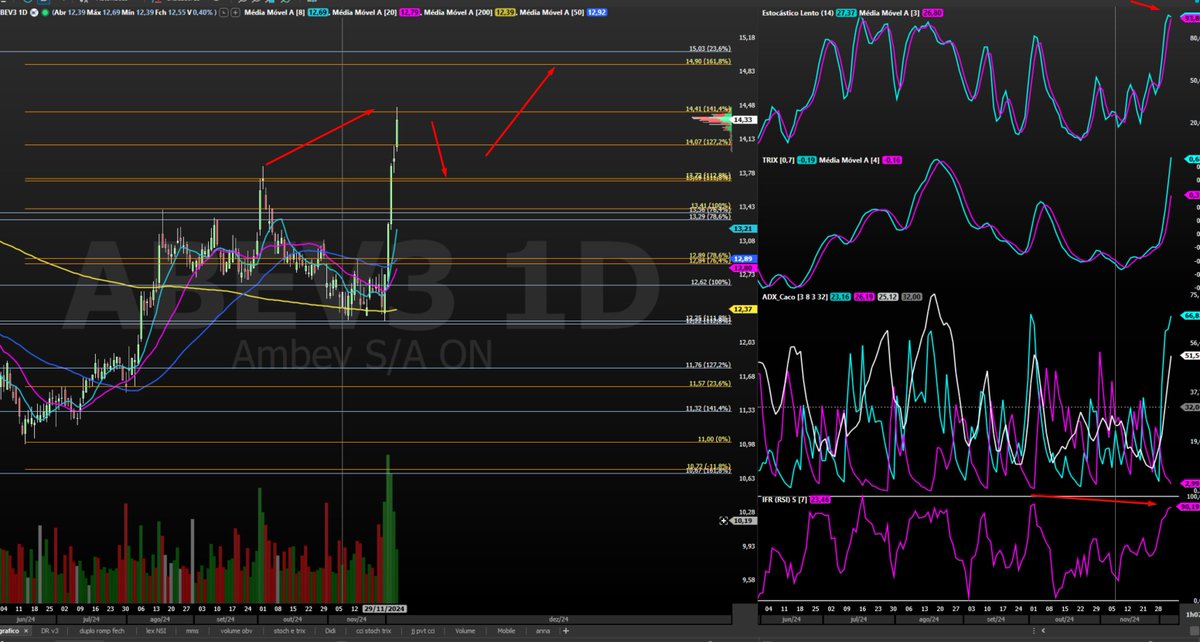1200x642 pixels.
Task: Open the cci stoch trix tab
Action: (x=373, y=631)
